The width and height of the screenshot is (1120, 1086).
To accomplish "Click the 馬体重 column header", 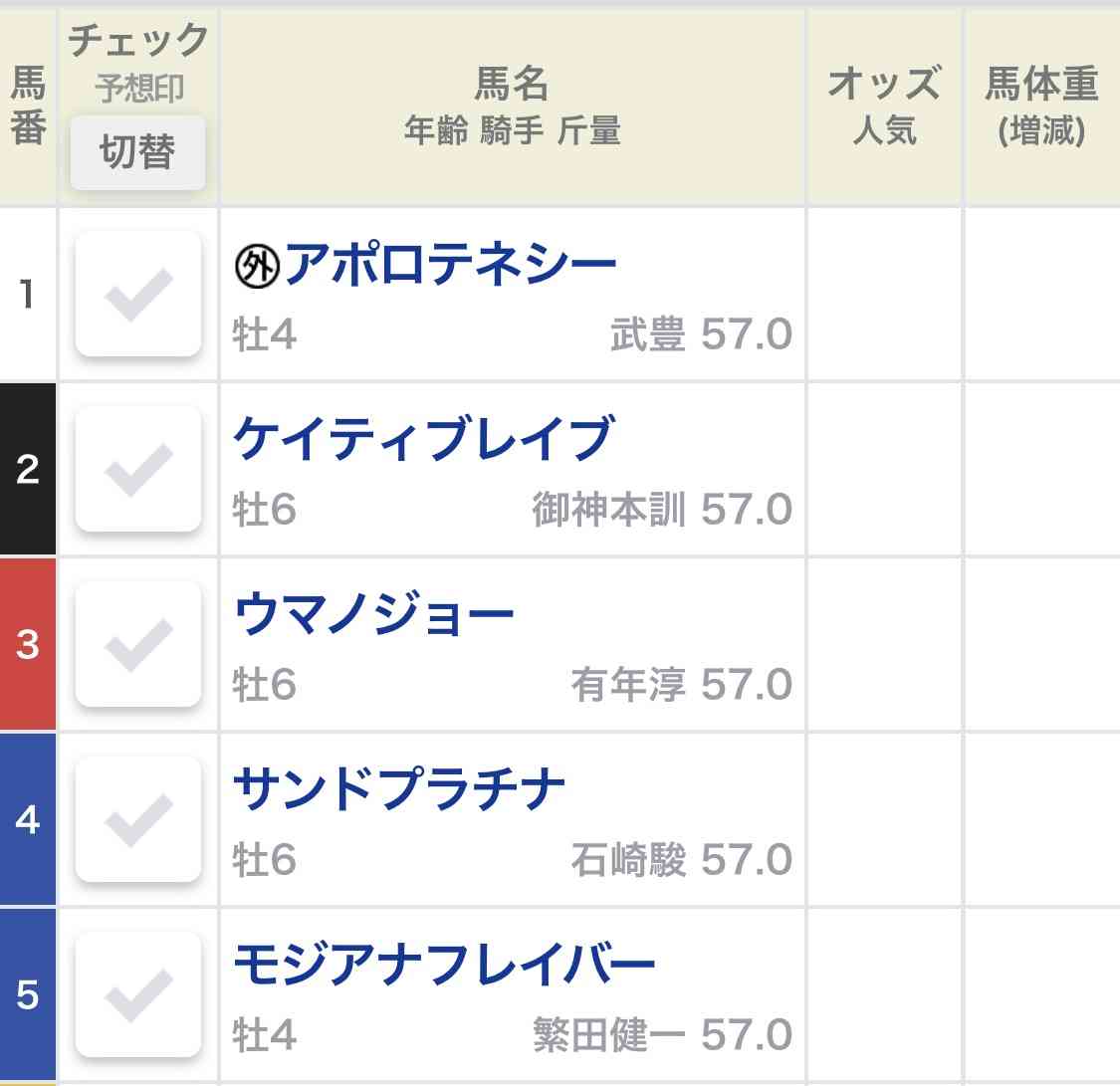I will pos(1042,108).
